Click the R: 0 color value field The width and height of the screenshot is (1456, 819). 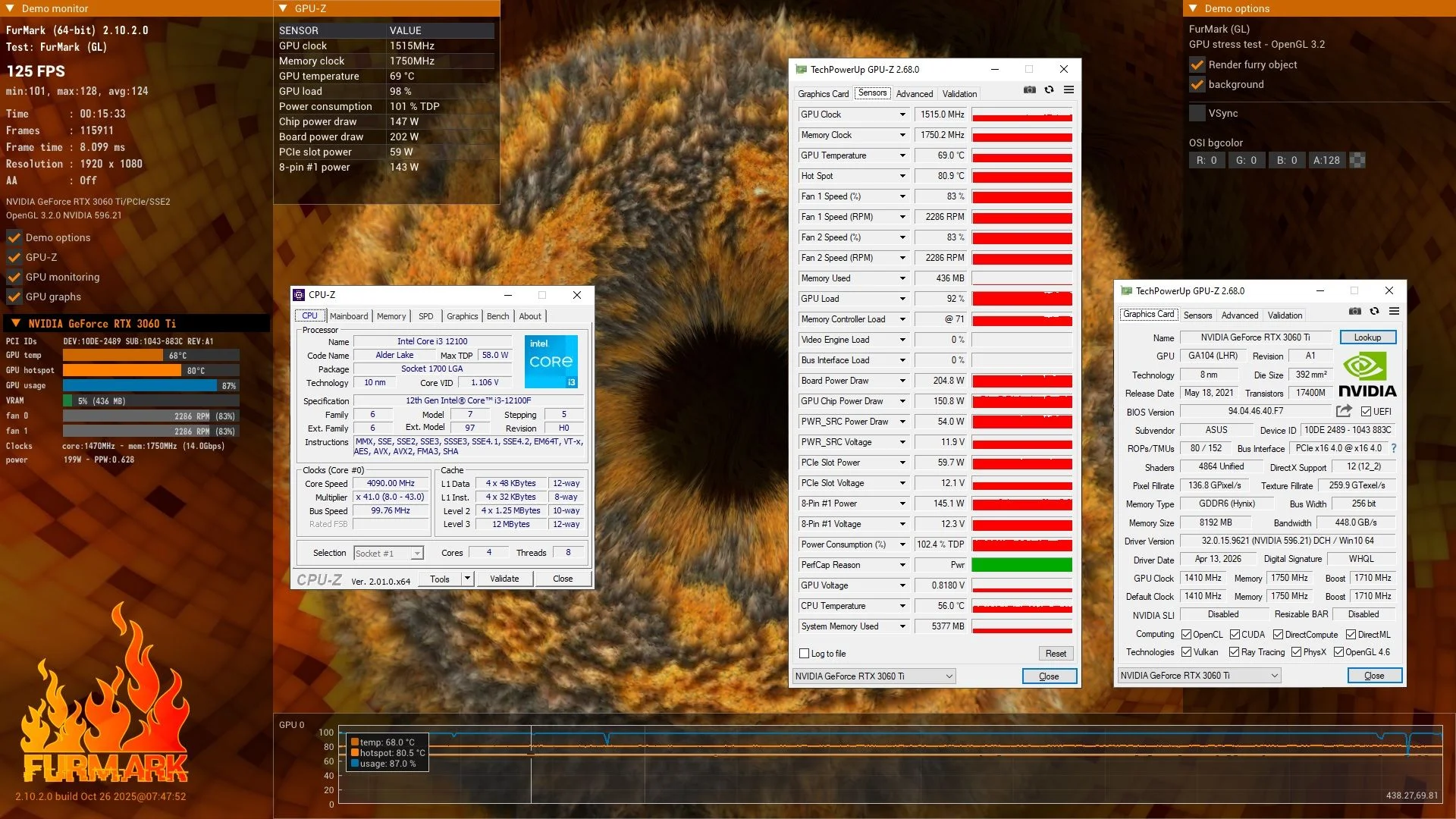click(x=1207, y=160)
